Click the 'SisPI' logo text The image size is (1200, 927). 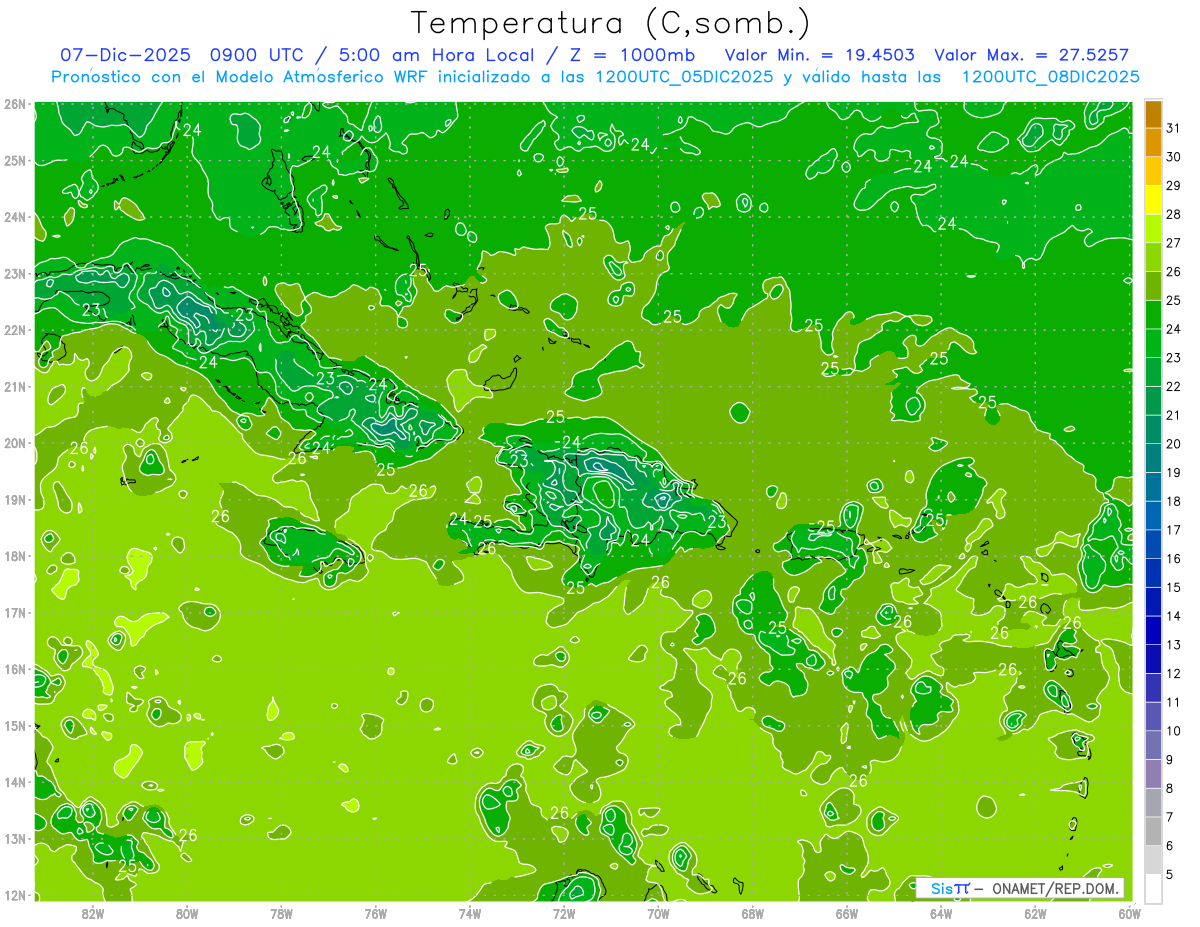click(x=950, y=888)
